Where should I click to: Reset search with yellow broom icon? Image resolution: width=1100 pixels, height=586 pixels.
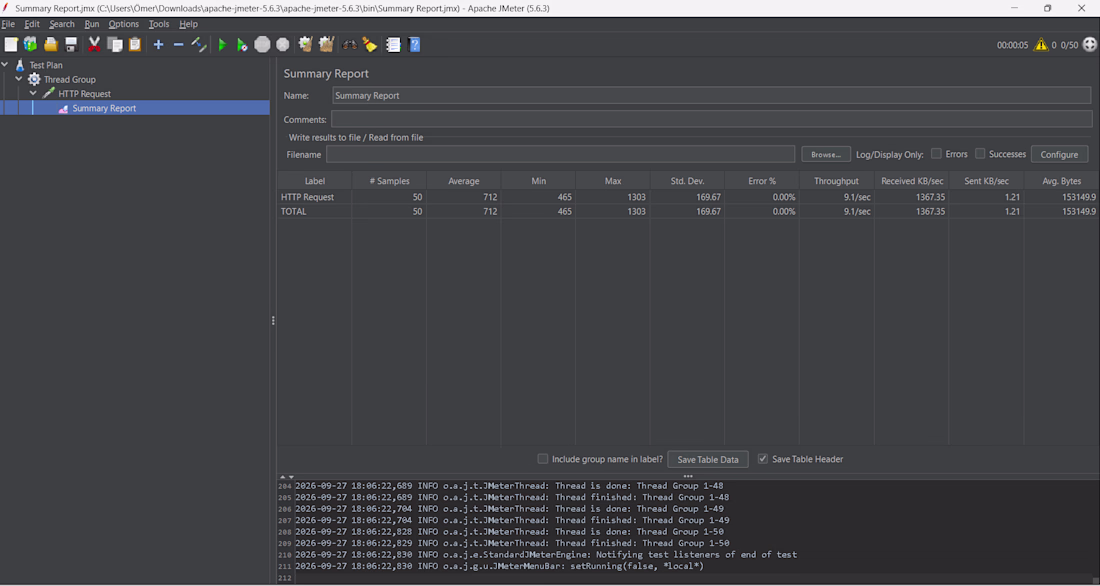pos(370,45)
